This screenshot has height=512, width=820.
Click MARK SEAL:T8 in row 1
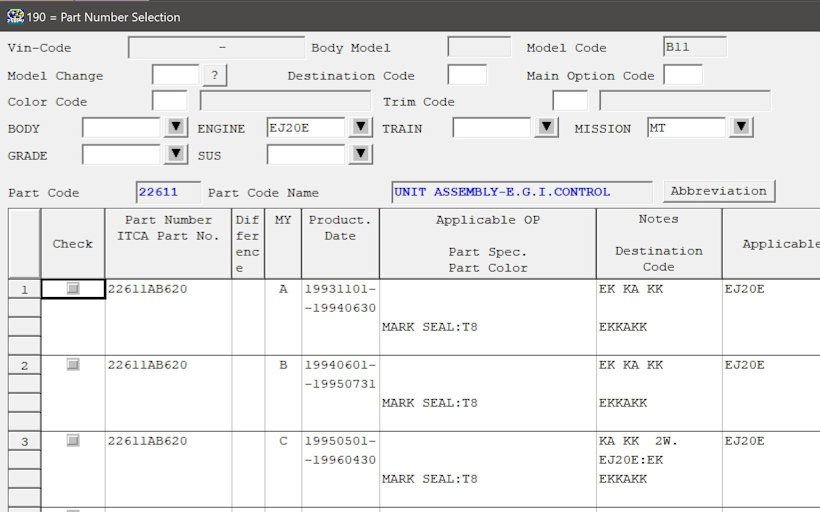[x=429, y=327]
